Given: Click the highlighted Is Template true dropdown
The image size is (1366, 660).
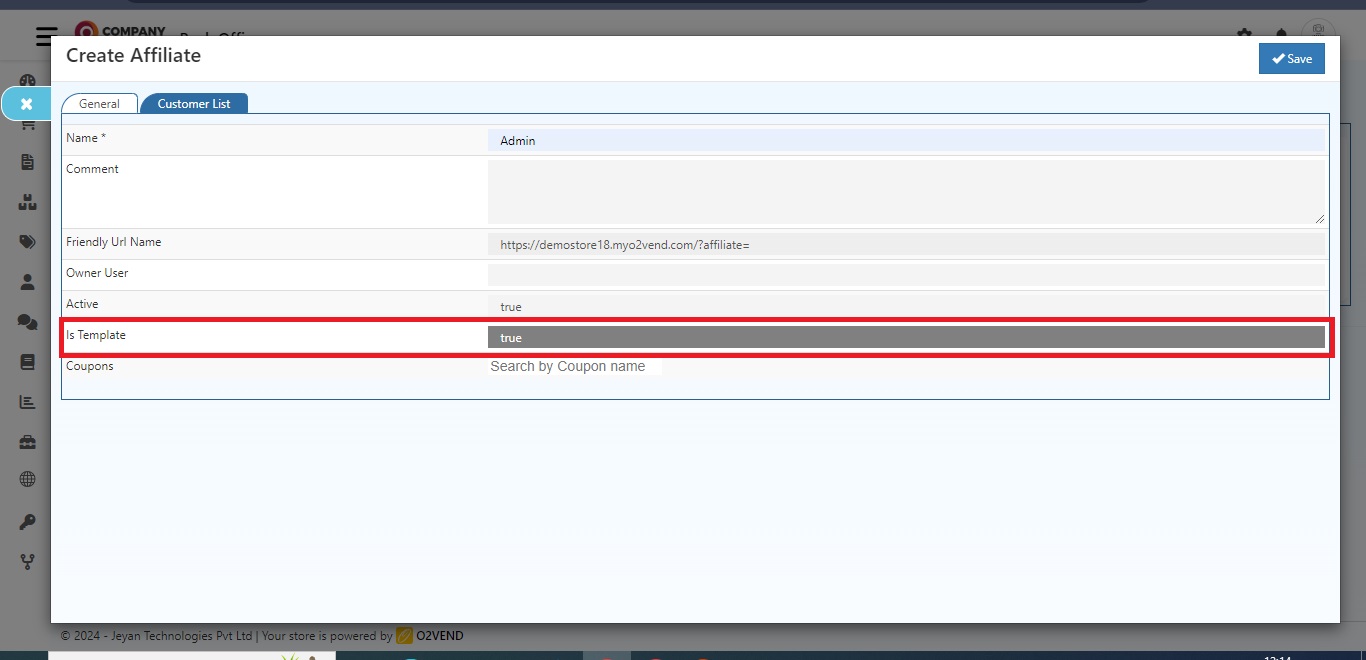Looking at the screenshot, I should 905,337.
